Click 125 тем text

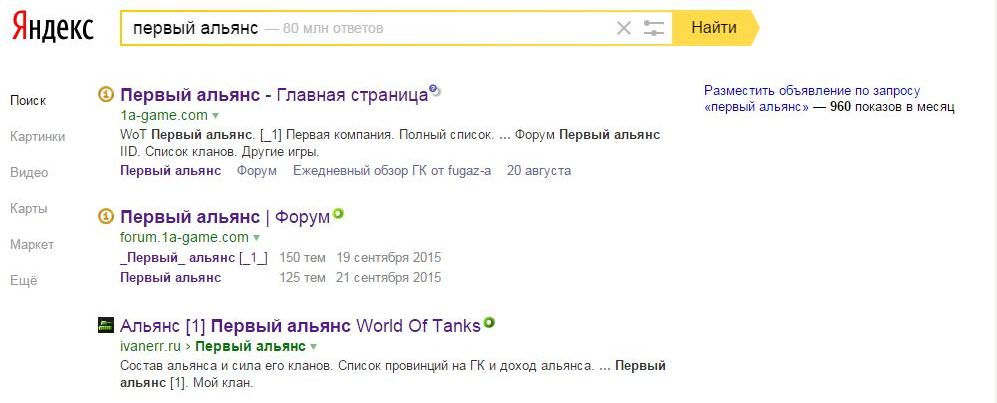pos(303,277)
